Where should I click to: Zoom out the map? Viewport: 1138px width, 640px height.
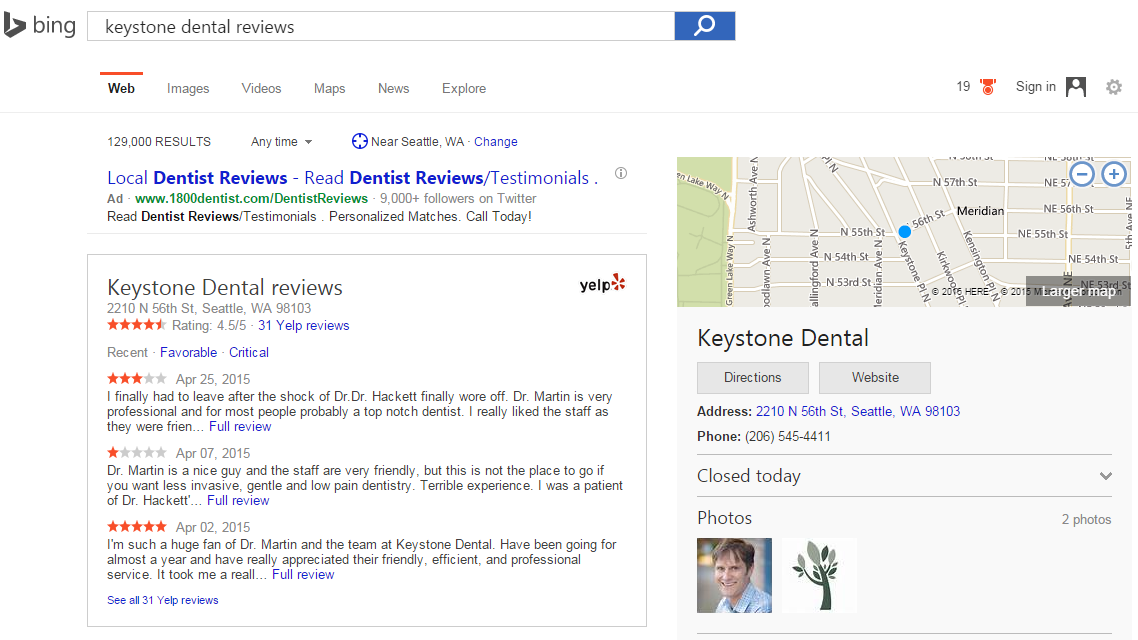pyautogui.click(x=1082, y=174)
